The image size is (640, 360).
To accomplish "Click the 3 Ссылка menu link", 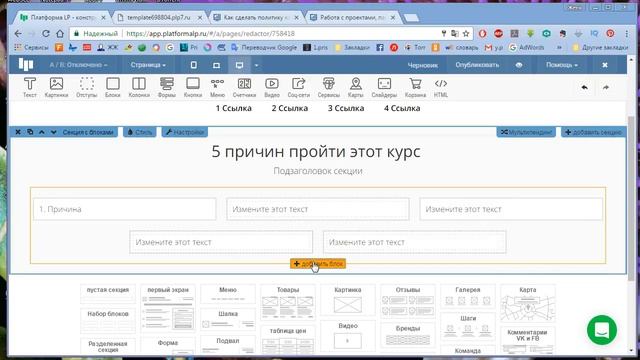I will (346, 108).
